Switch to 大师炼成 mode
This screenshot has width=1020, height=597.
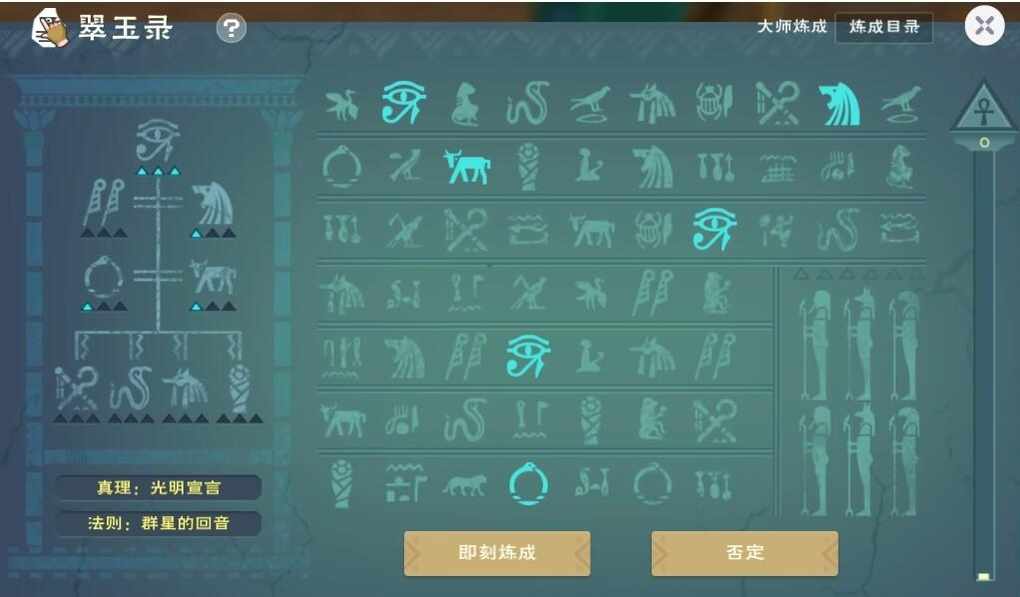click(x=792, y=26)
